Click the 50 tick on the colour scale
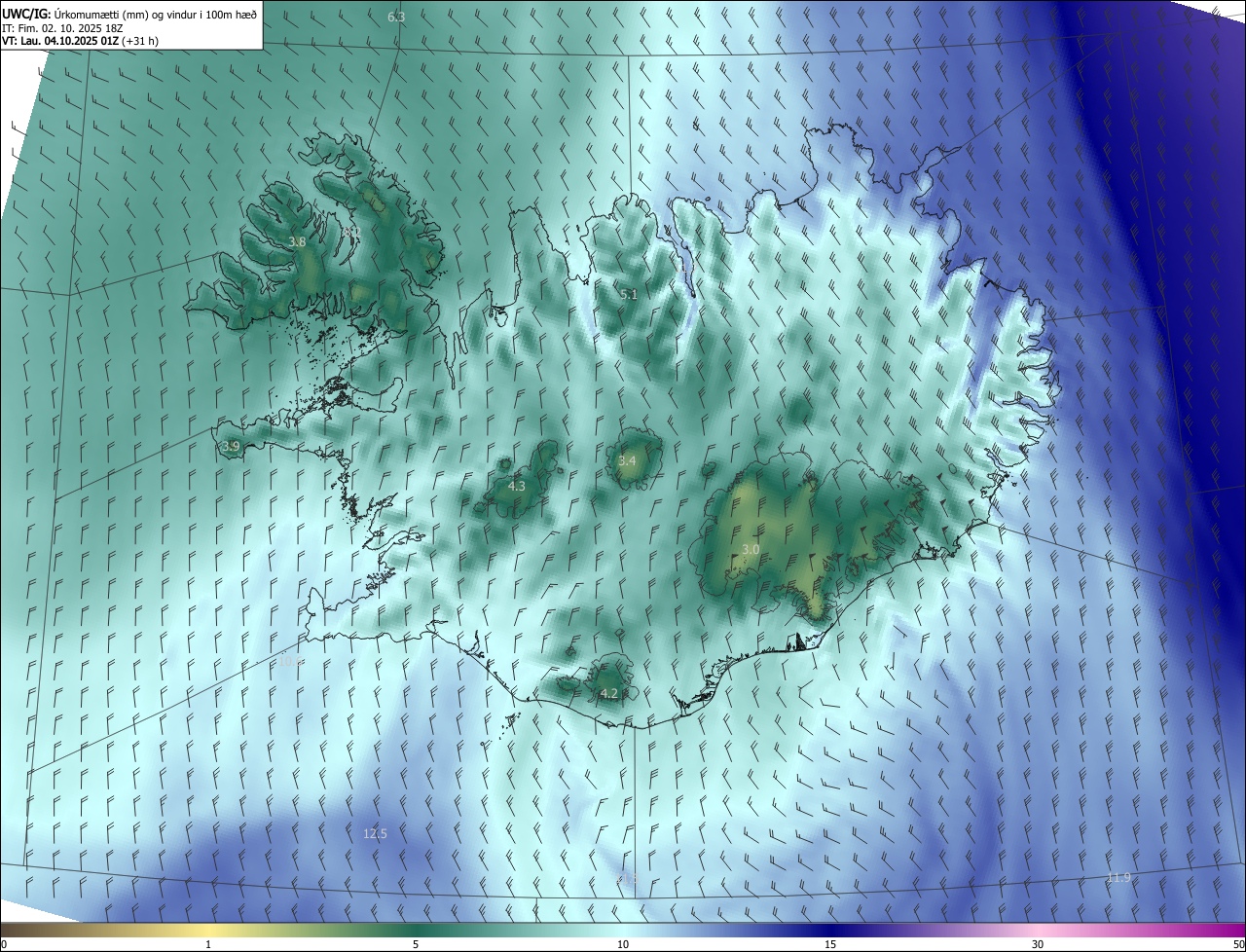 click(x=1238, y=944)
